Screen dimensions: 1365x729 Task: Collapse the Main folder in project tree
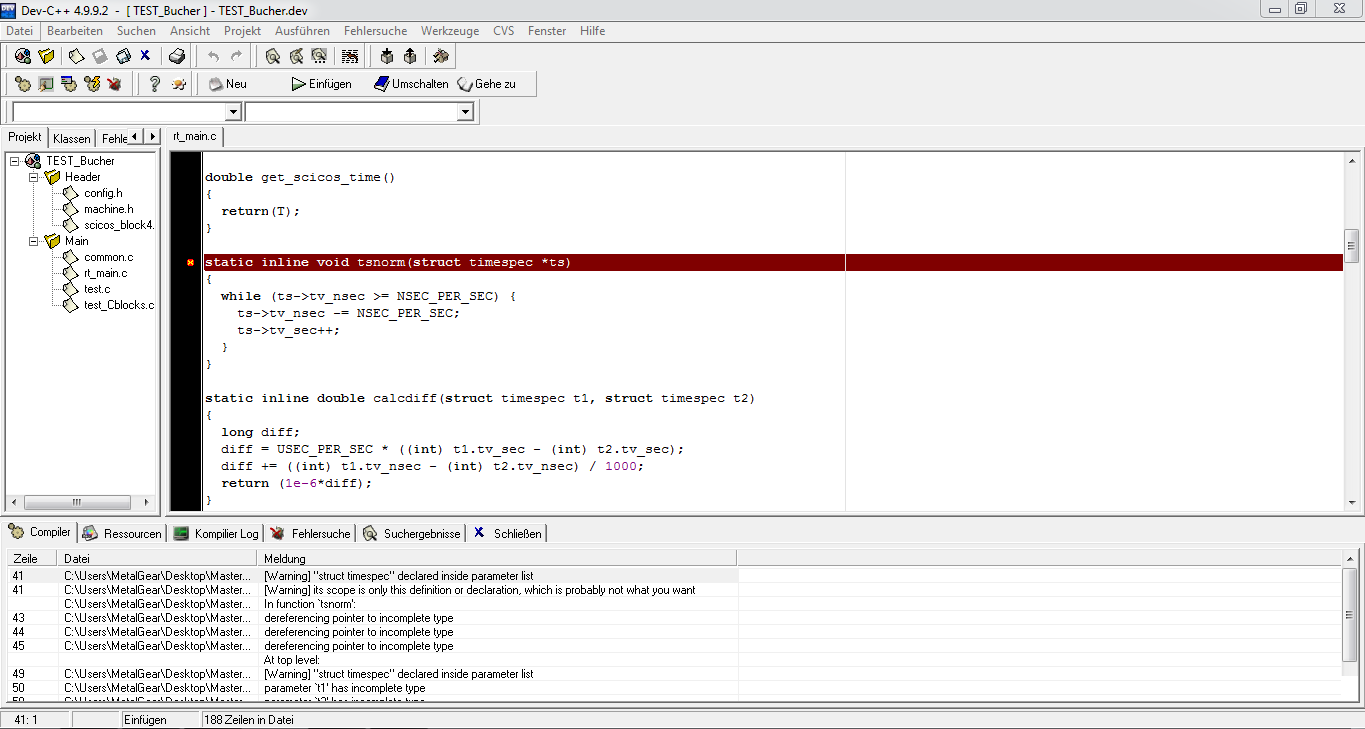click(x=33, y=241)
